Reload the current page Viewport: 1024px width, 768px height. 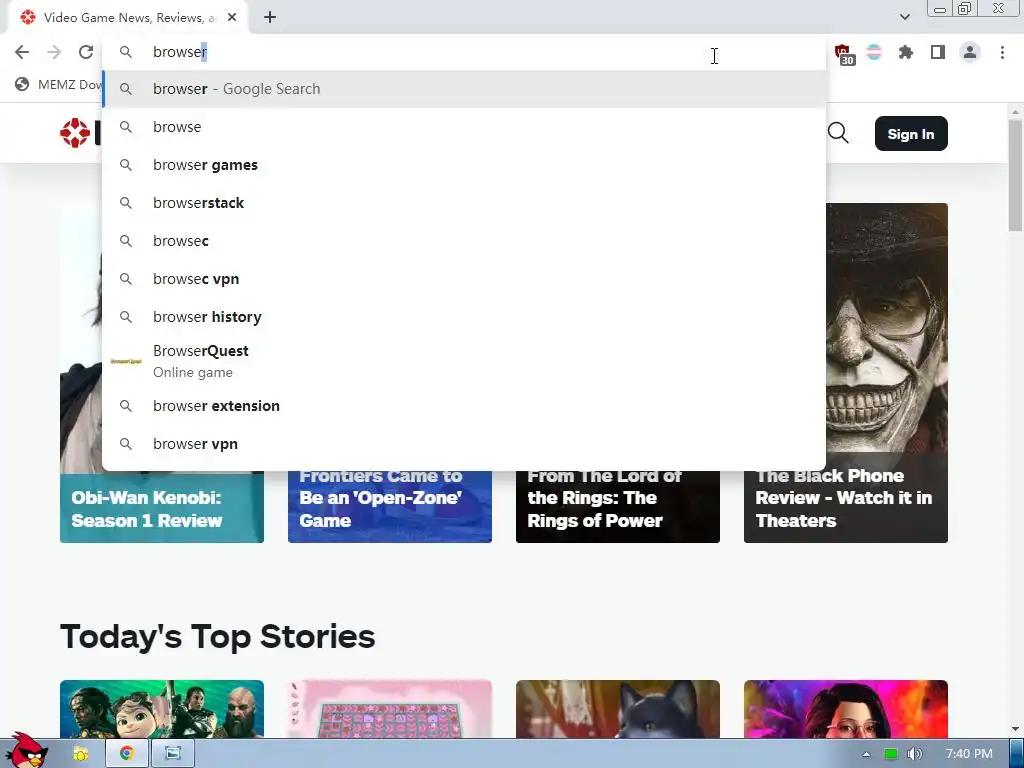86,52
